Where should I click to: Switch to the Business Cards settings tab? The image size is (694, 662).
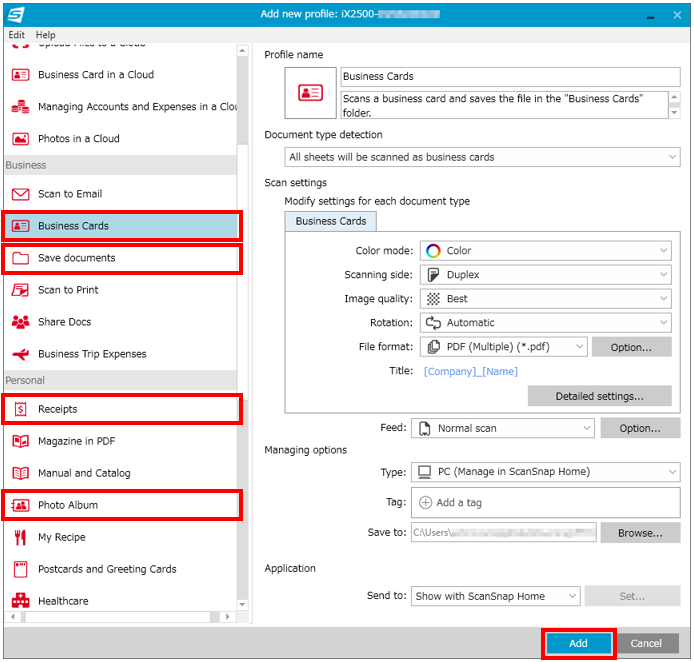click(x=331, y=221)
